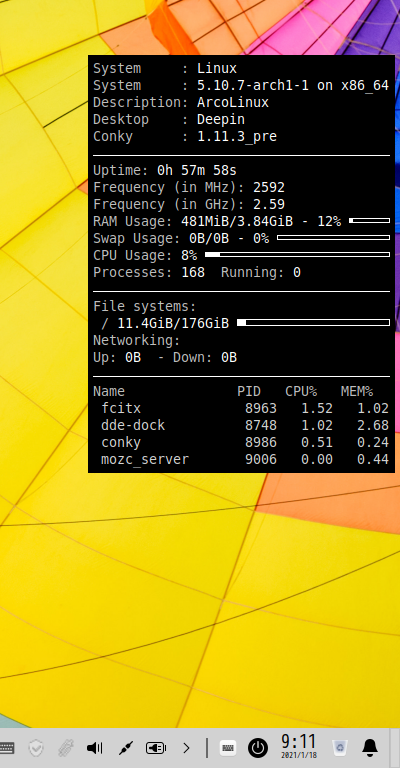Click the show desktop strip at dock end
The width and height of the screenshot is (400, 768).
[x=395, y=748]
